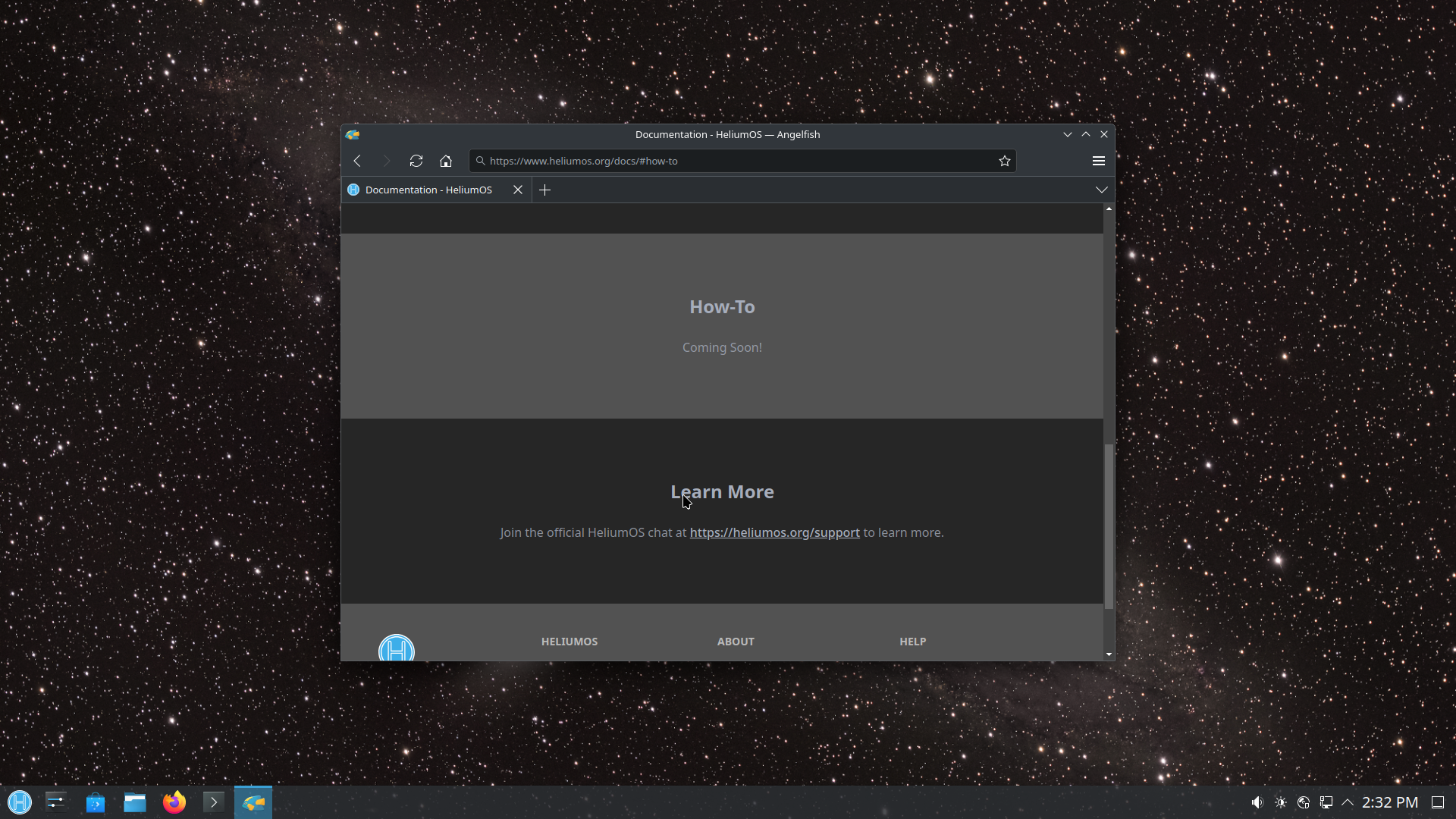Close the Documentation - HeliumOS tab
Screen dimensions: 1456x819
pos(518,190)
